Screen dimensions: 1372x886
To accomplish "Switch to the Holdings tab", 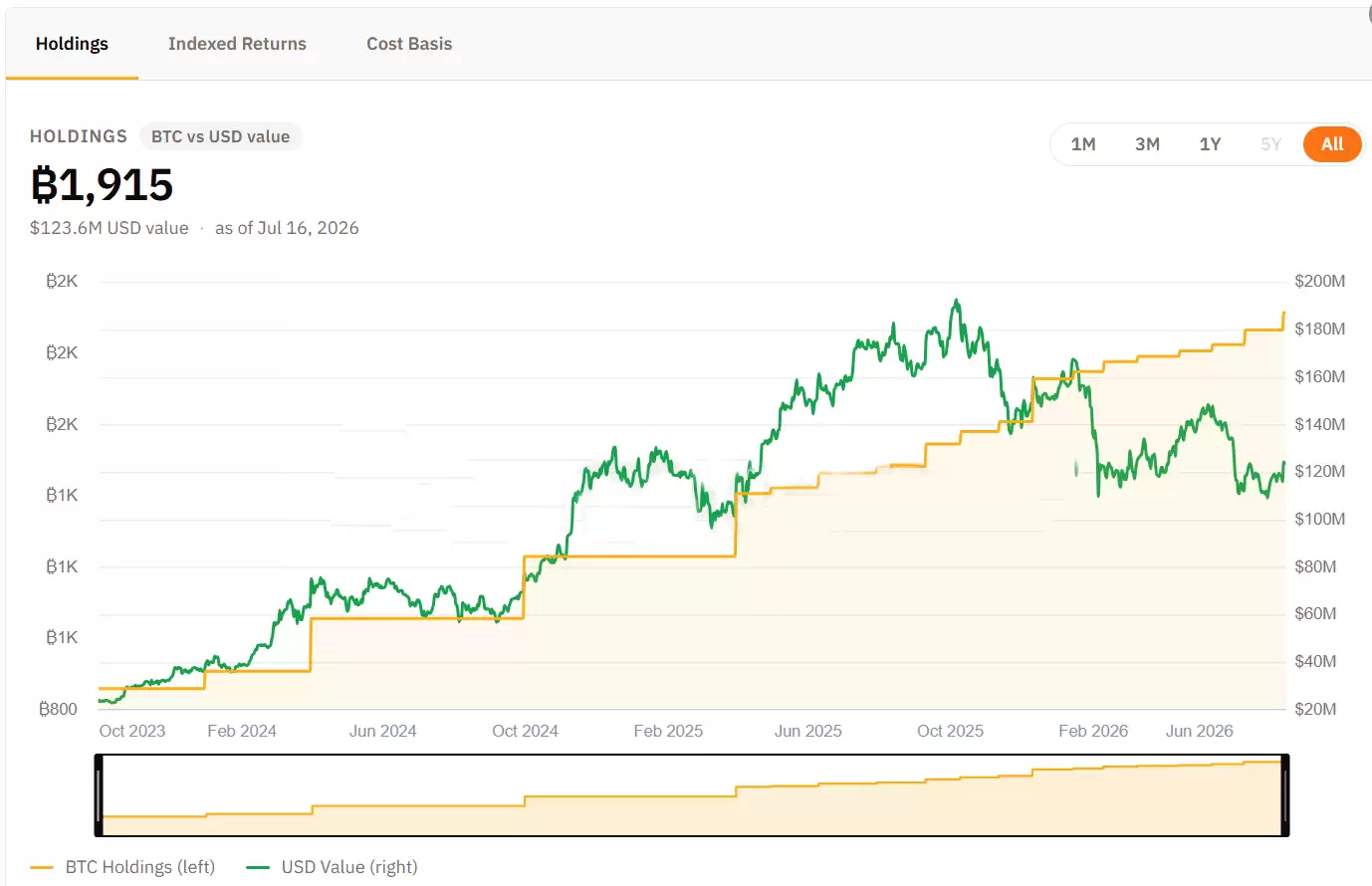I will 72,44.
